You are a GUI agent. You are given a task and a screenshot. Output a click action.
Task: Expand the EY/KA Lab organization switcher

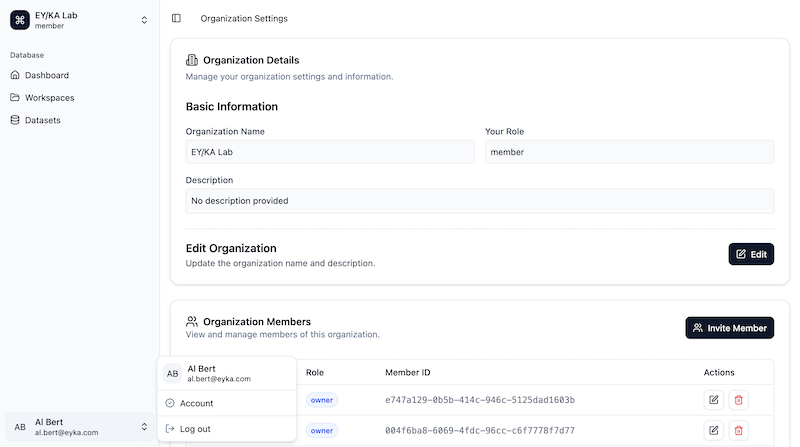144,19
